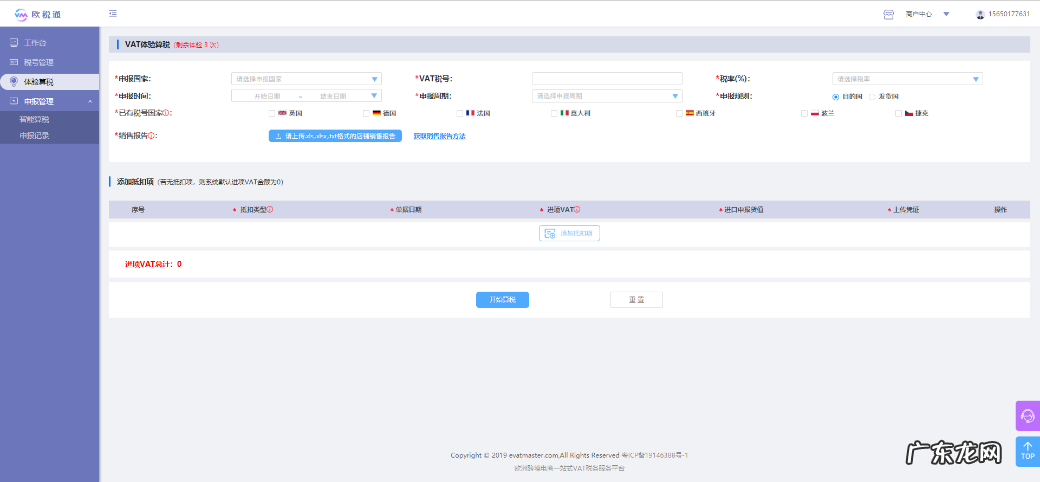The width and height of the screenshot is (1040, 482).
Task: Check the 英国 country checkbox
Action: tap(271, 113)
